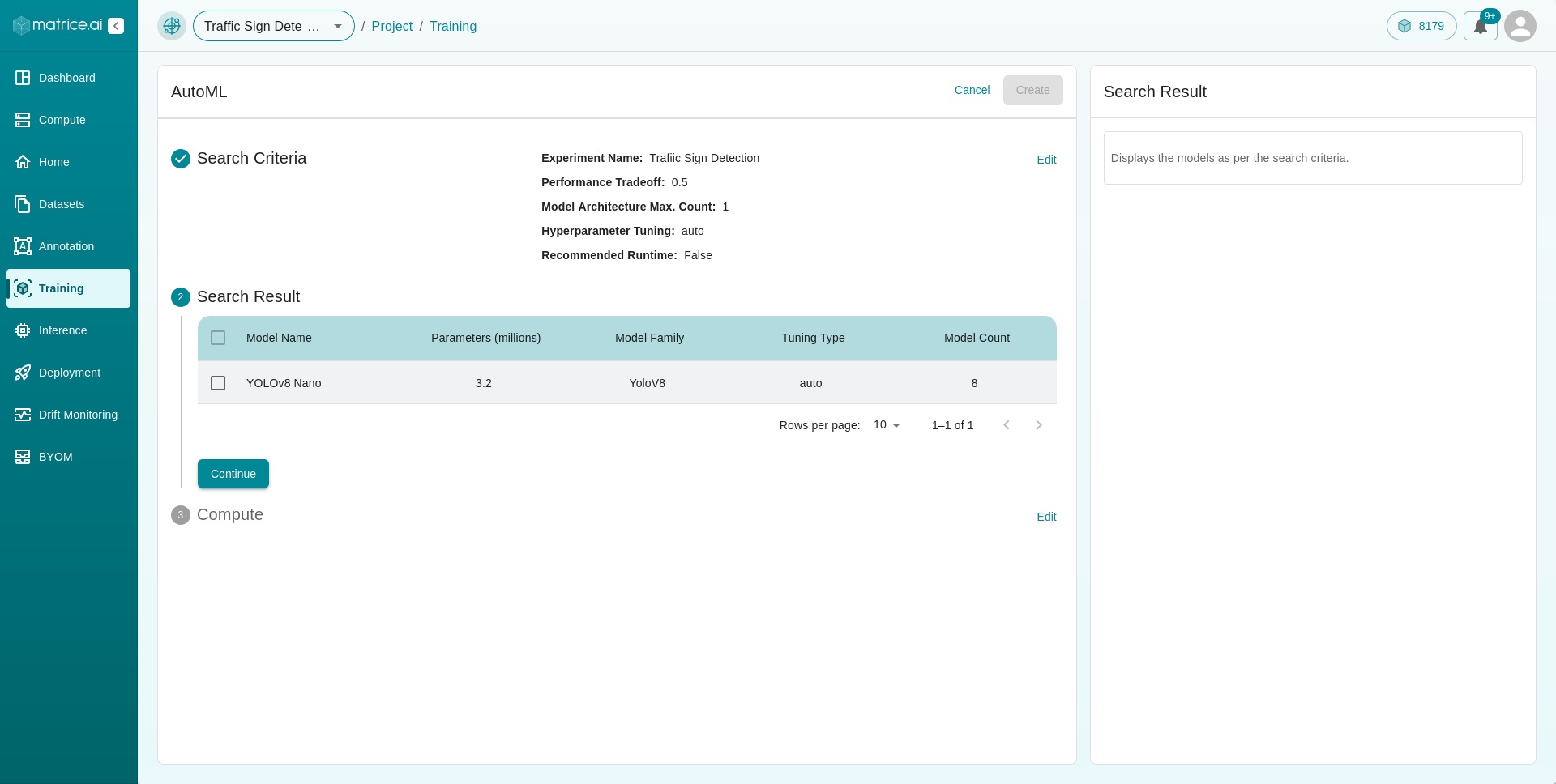Click the Deployment rocket icon
This screenshot has width=1556, height=784.
(23, 373)
